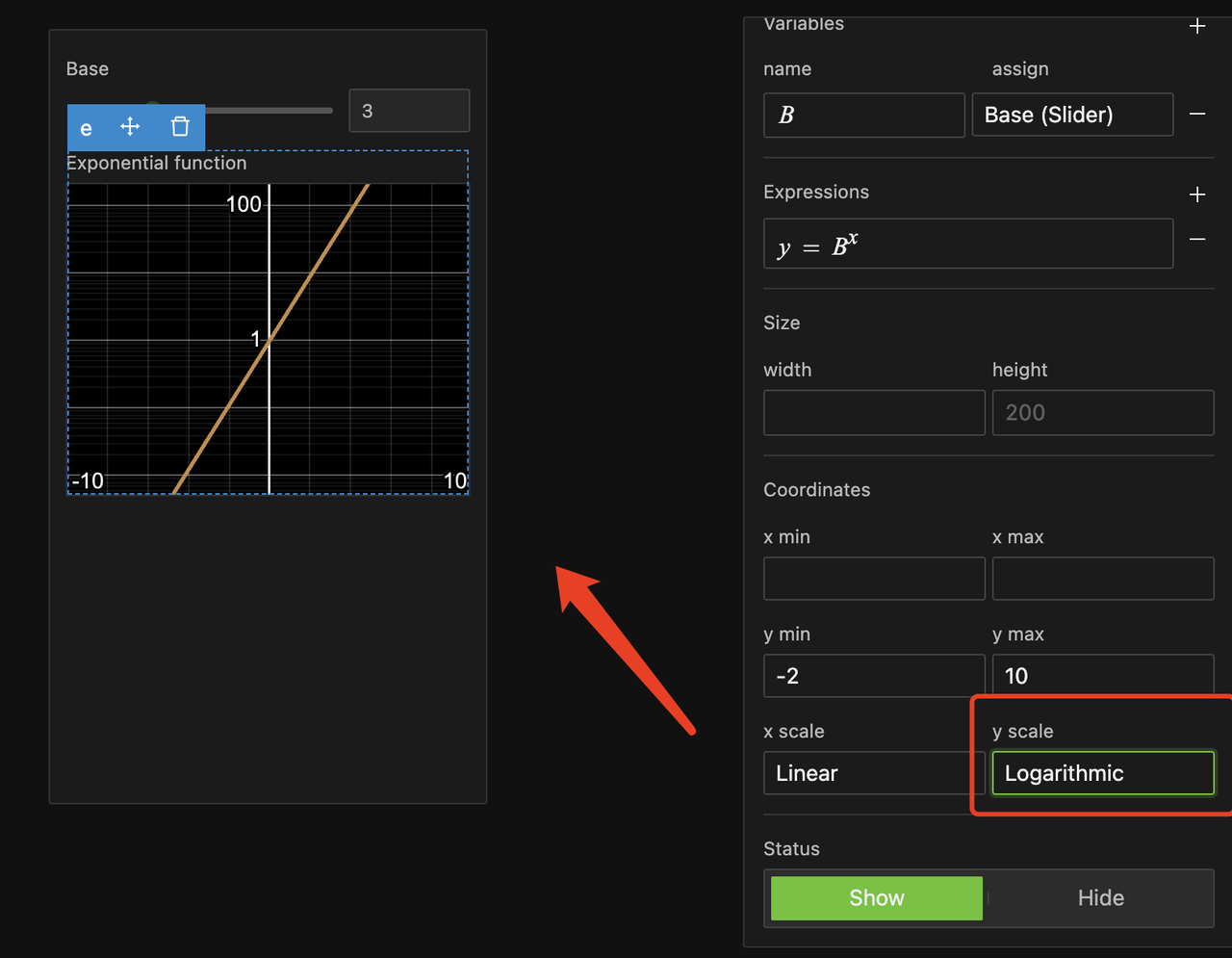
Task: Click the variable name field B
Action: [x=863, y=115]
